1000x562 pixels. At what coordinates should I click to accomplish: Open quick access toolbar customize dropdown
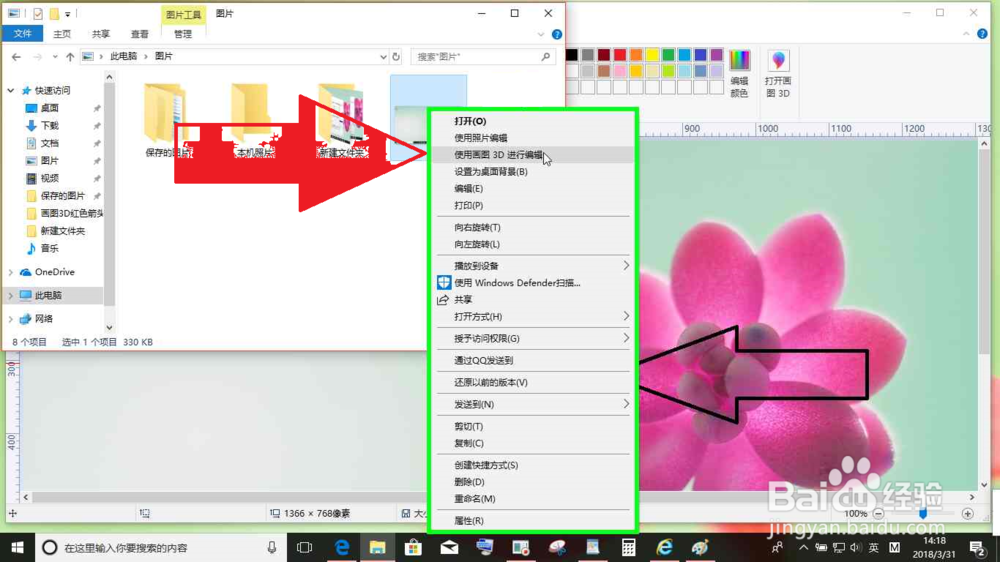(x=68, y=13)
